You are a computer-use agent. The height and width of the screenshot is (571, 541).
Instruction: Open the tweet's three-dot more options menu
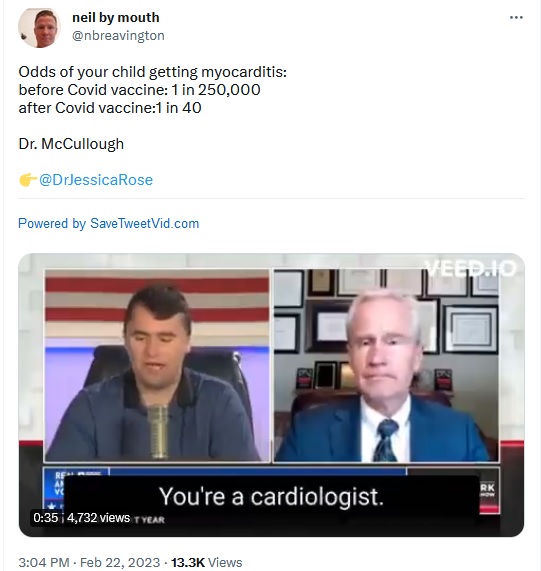(516, 17)
